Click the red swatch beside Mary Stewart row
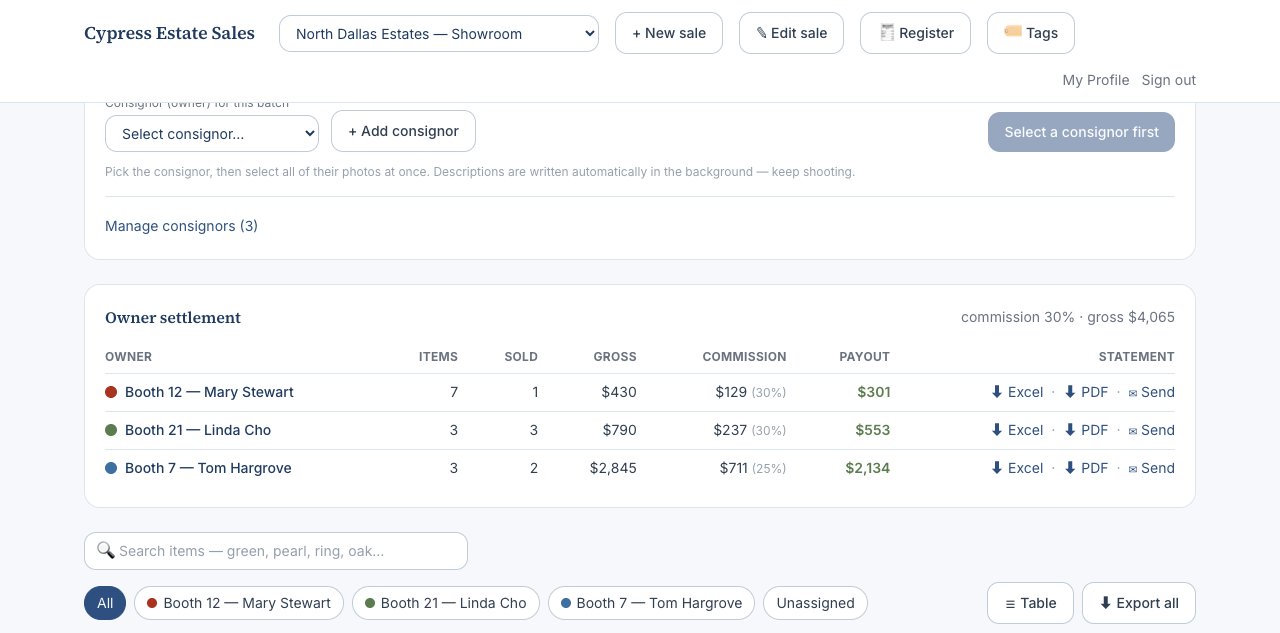Viewport: 1280px width, 633px height. pos(111,392)
